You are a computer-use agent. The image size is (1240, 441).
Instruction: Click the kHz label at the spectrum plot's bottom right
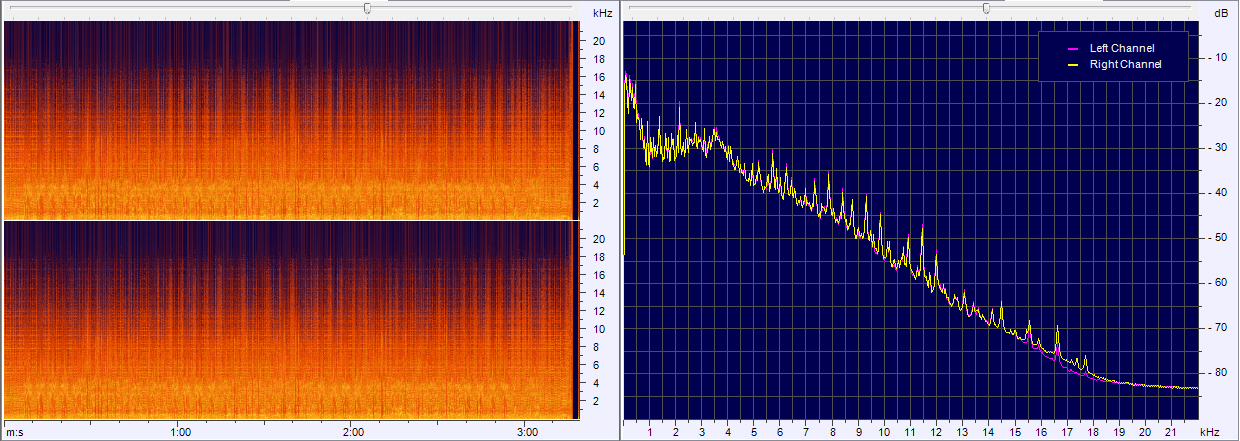coord(1210,432)
